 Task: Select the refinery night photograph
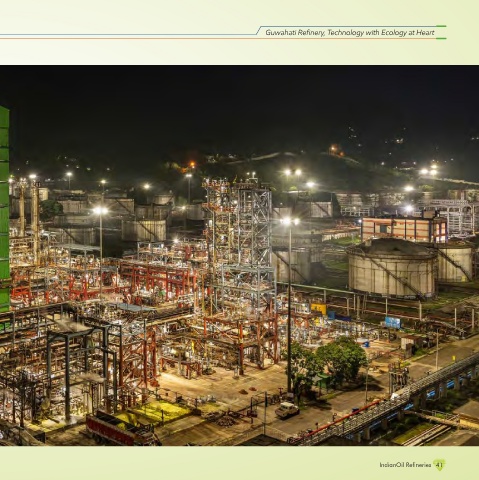239,255
